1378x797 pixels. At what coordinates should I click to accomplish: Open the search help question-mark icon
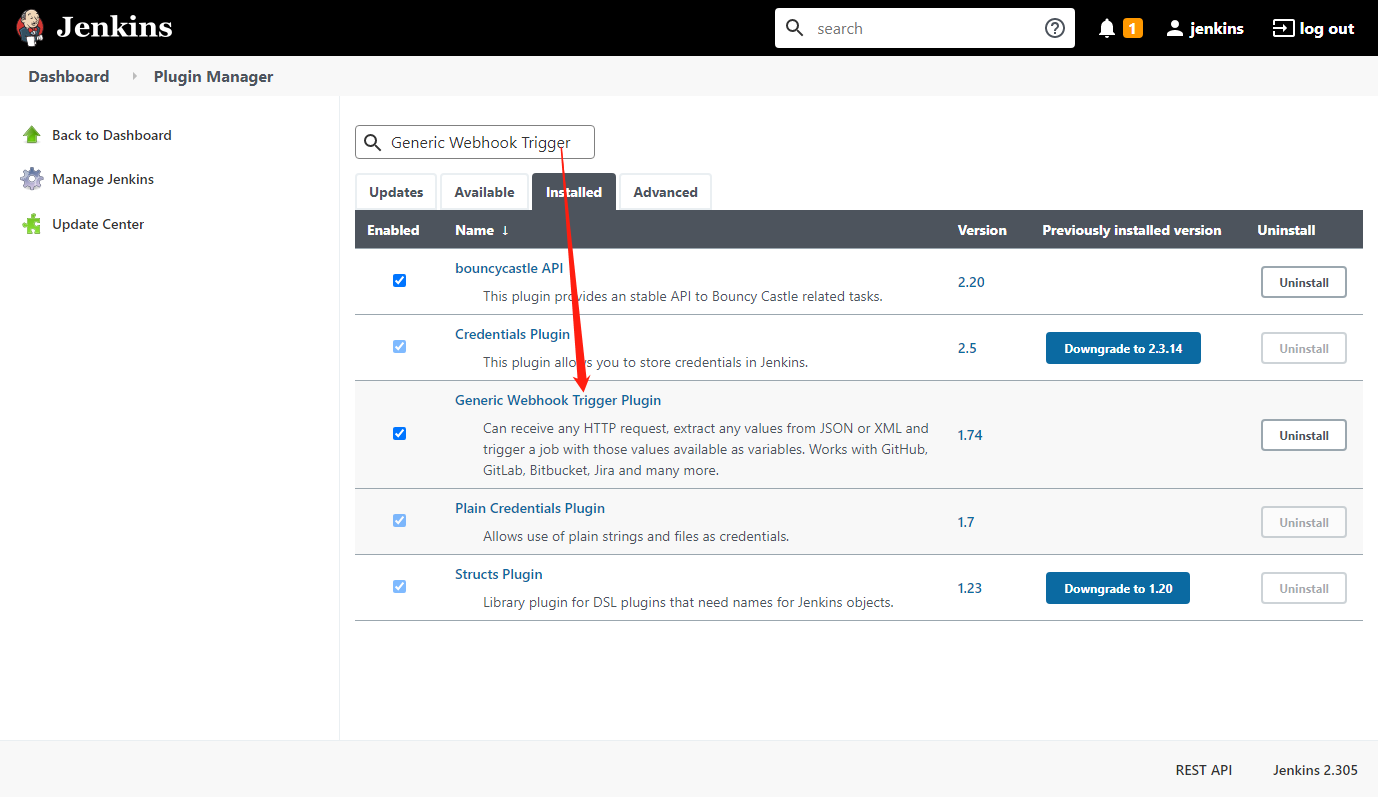point(1055,28)
